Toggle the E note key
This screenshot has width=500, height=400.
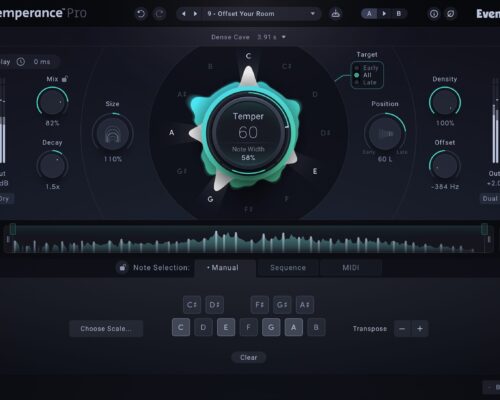tap(226, 327)
